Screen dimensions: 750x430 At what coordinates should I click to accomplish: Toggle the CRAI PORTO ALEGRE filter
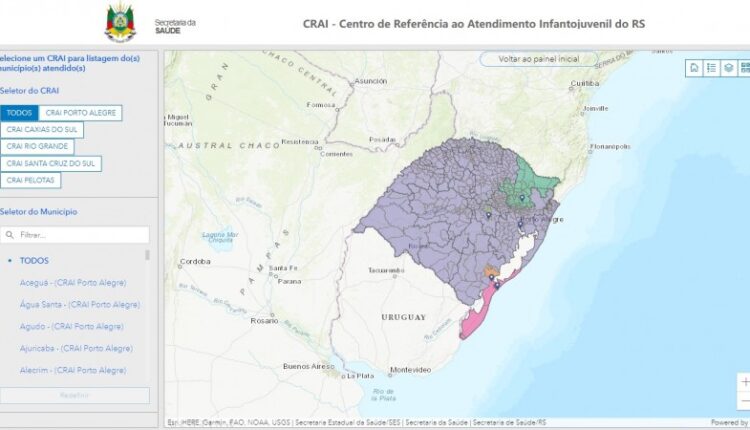click(81, 113)
